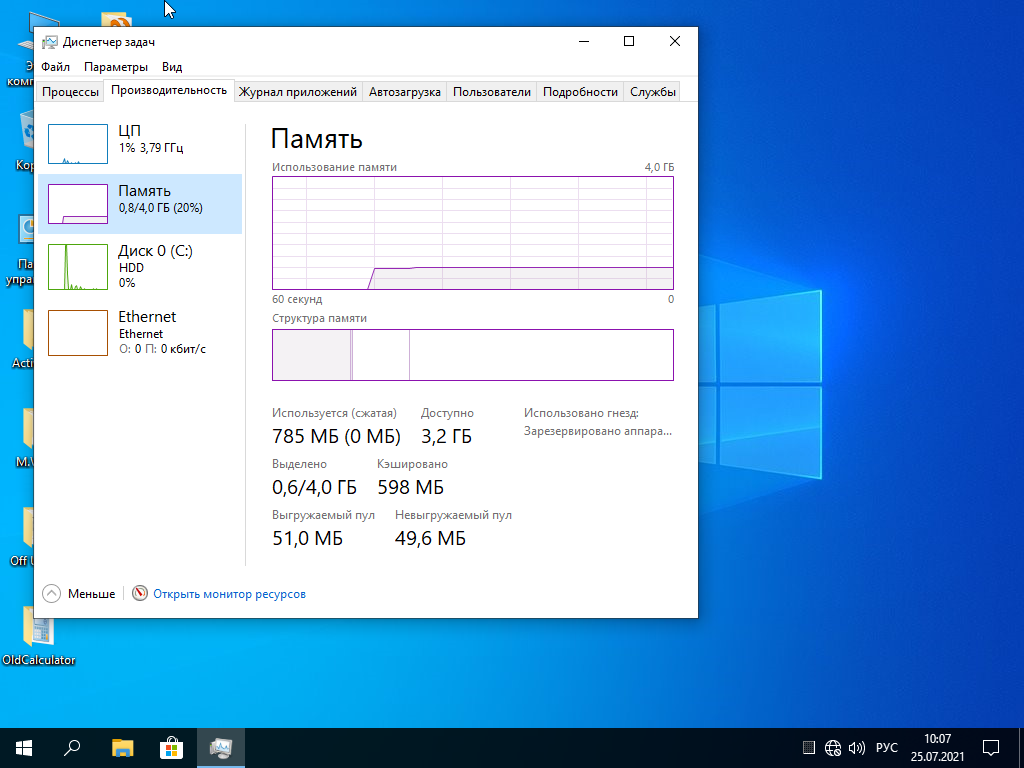
Task: Click the Доступно 3,2 ГБ value
Action: click(x=446, y=436)
